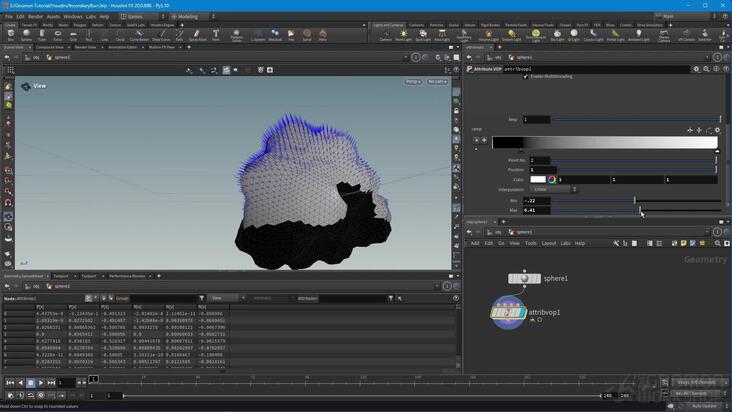The image size is (732, 412).
Task: Select the File shelf tool
Action: point(291,35)
